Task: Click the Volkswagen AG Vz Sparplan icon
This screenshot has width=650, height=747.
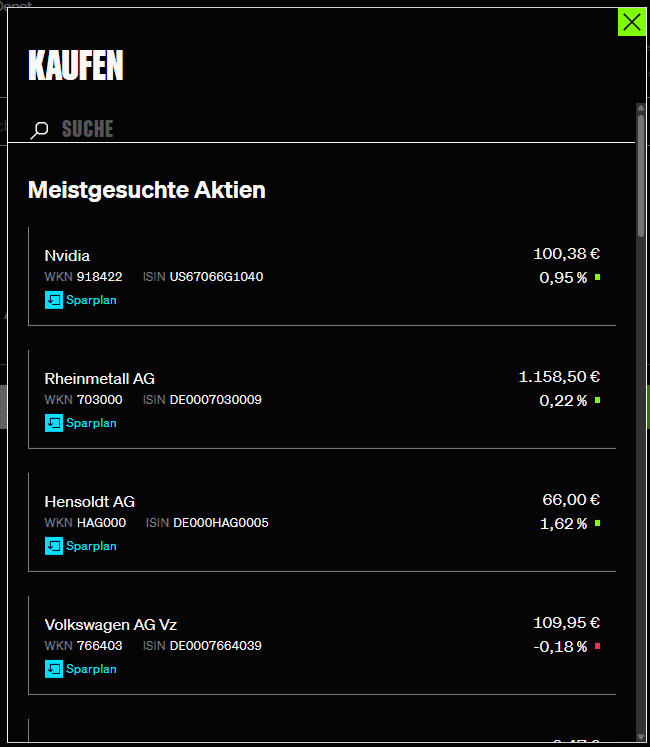Action: (x=54, y=668)
